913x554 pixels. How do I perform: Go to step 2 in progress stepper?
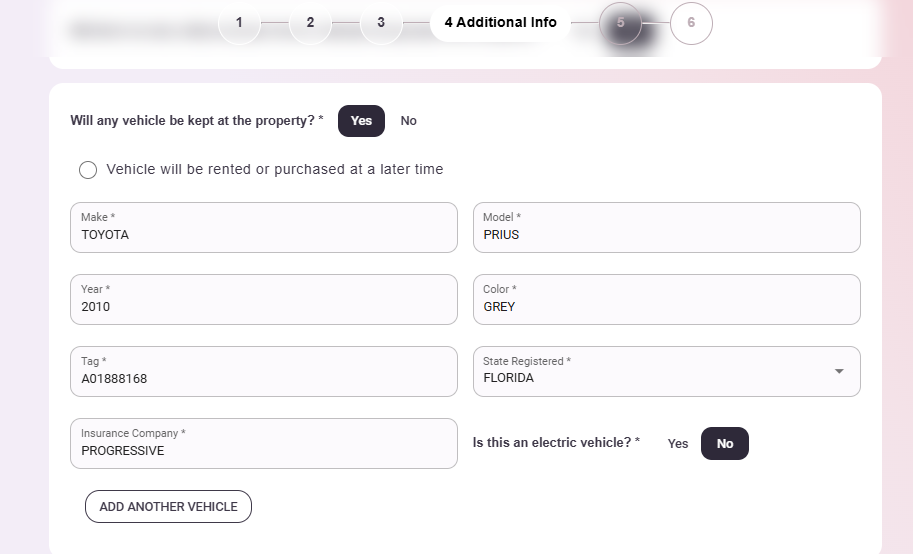coord(310,23)
